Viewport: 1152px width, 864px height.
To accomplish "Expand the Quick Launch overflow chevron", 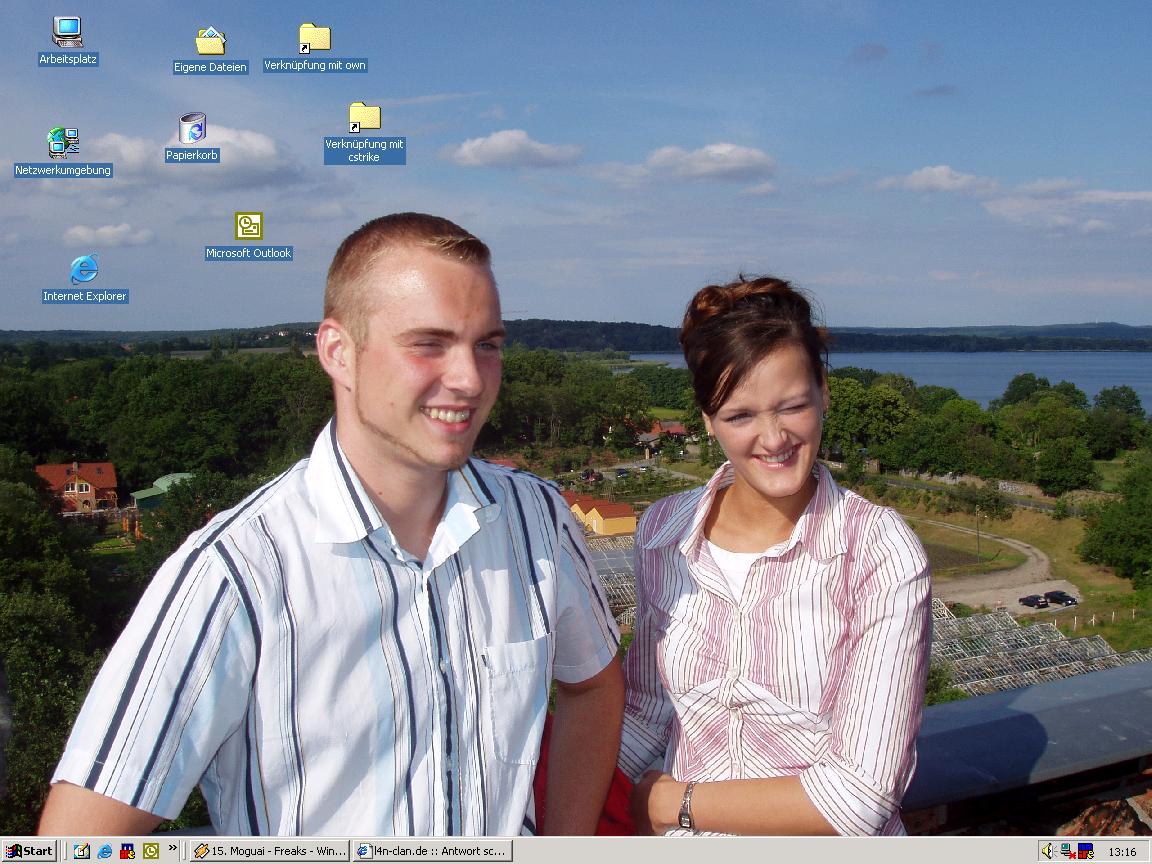I will (172, 848).
